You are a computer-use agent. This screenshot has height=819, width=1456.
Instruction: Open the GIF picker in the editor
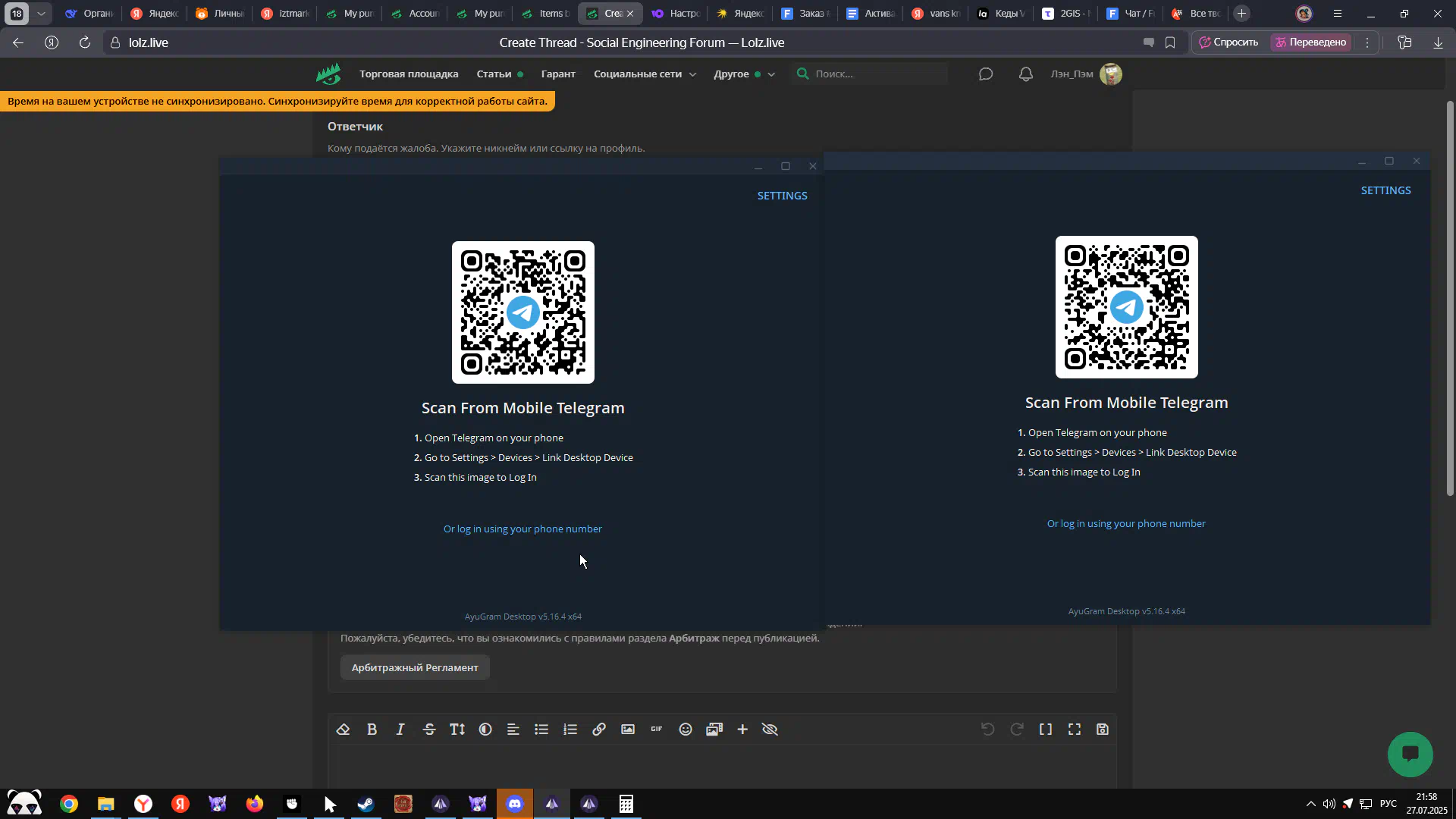coord(657,730)
